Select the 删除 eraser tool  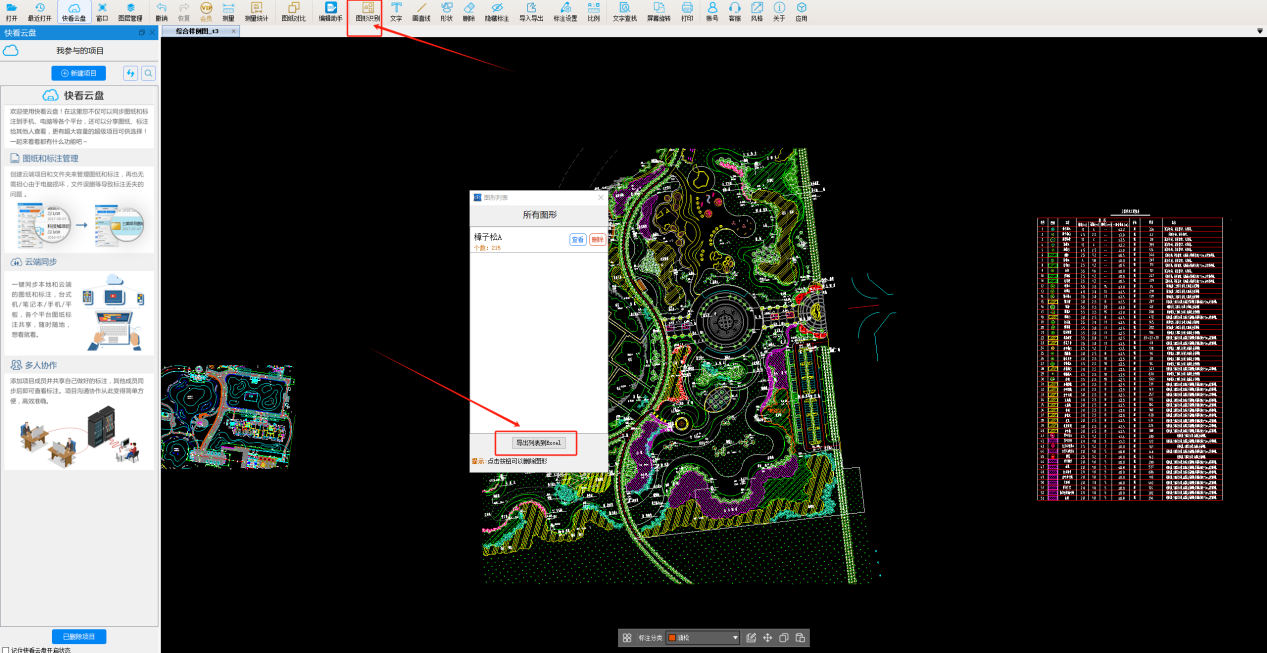coord(469,11)
